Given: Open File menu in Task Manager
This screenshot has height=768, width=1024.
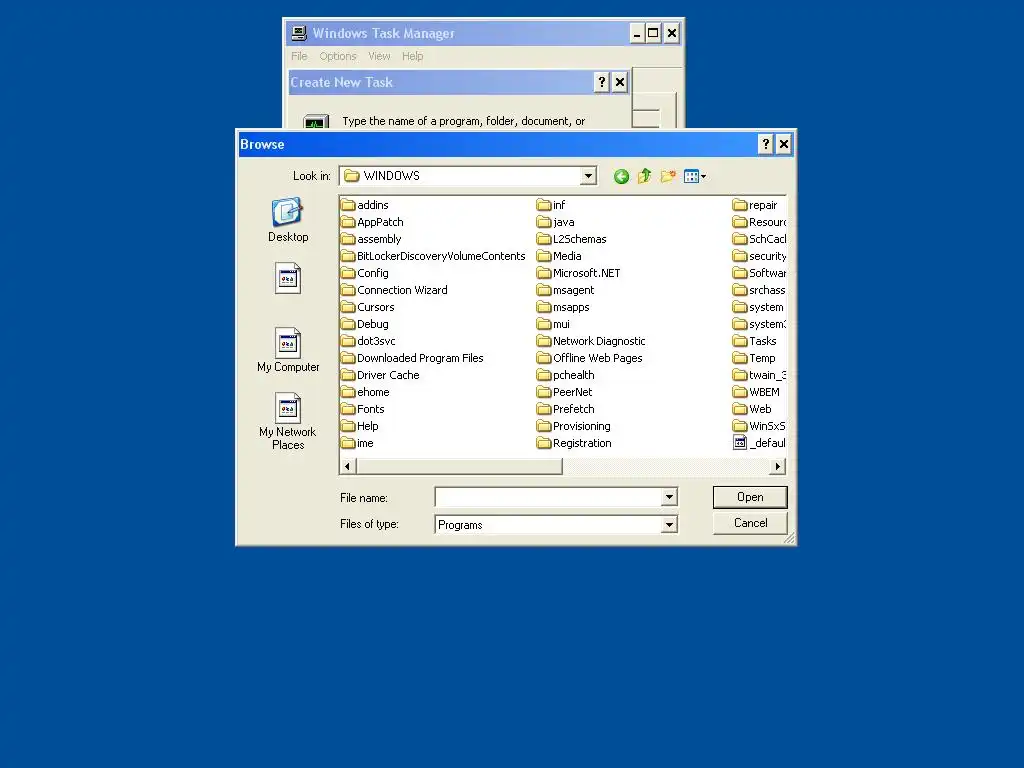Looking at the screenshot, I should coord(299,56).
